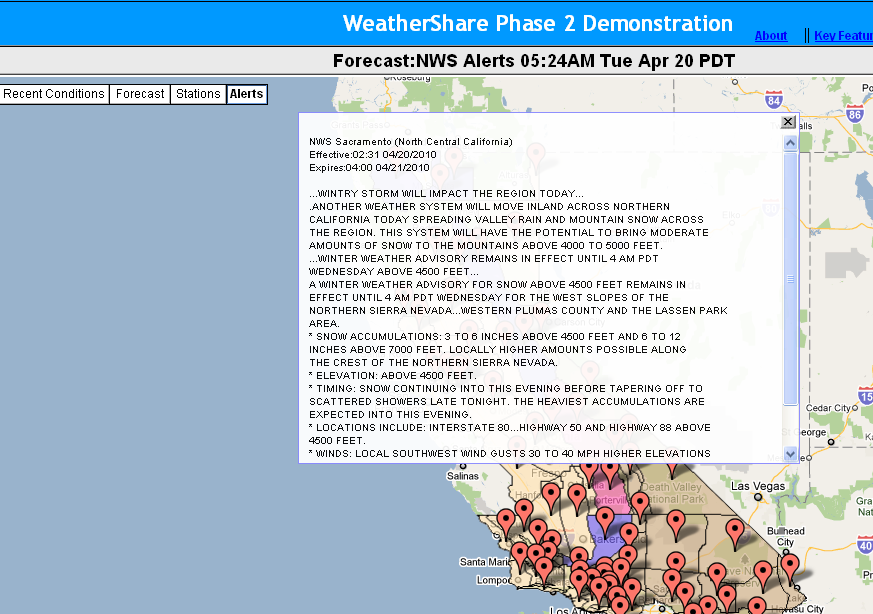Image resolution: width=873 pixels, height=614 pixels.
Task: Click the NWS Sacramento alert heading text
Action: point(410,142)
